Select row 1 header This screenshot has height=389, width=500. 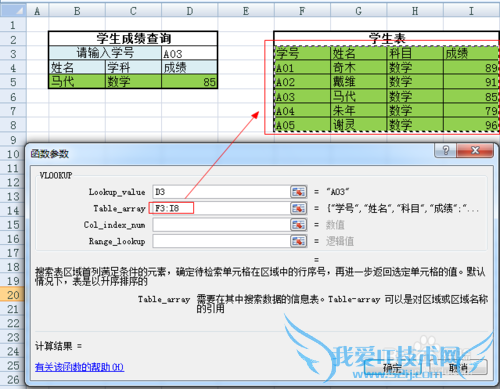click(x=13, y=25)
